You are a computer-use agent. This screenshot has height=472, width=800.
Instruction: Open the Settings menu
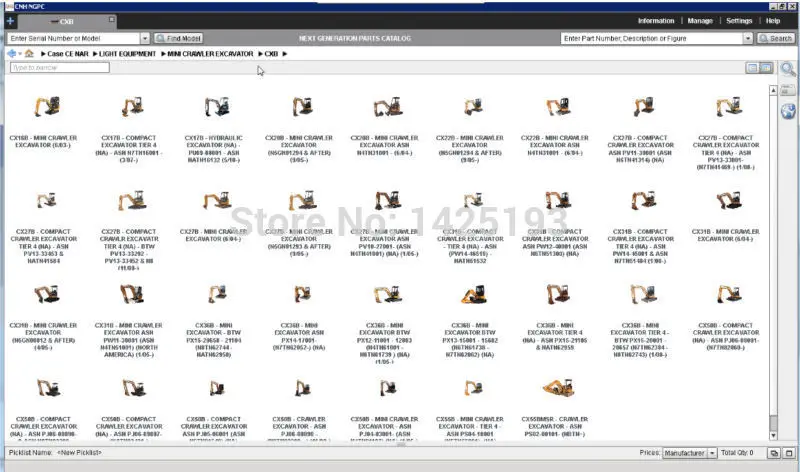coord(739,21)
